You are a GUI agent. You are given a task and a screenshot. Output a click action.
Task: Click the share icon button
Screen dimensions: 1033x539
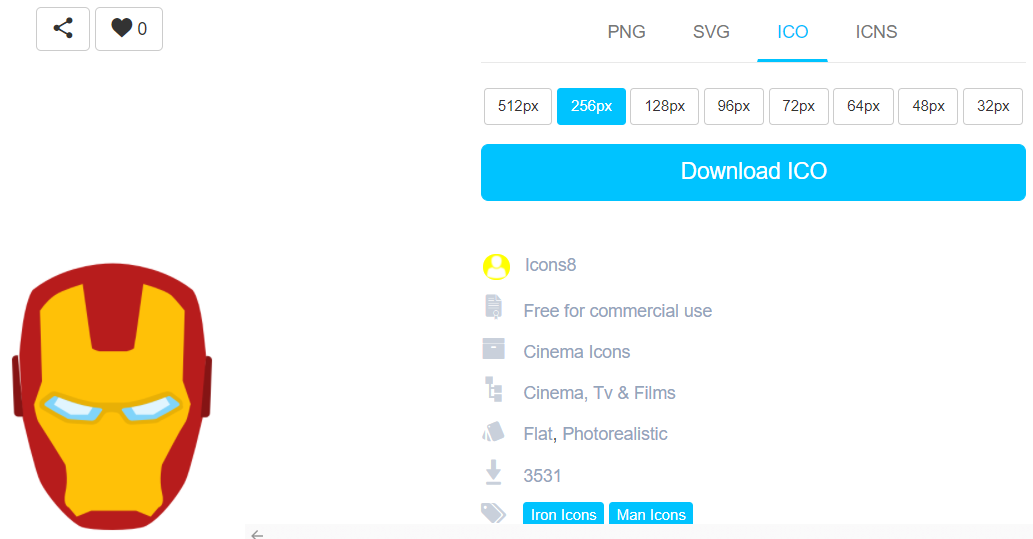click(63, 29)
